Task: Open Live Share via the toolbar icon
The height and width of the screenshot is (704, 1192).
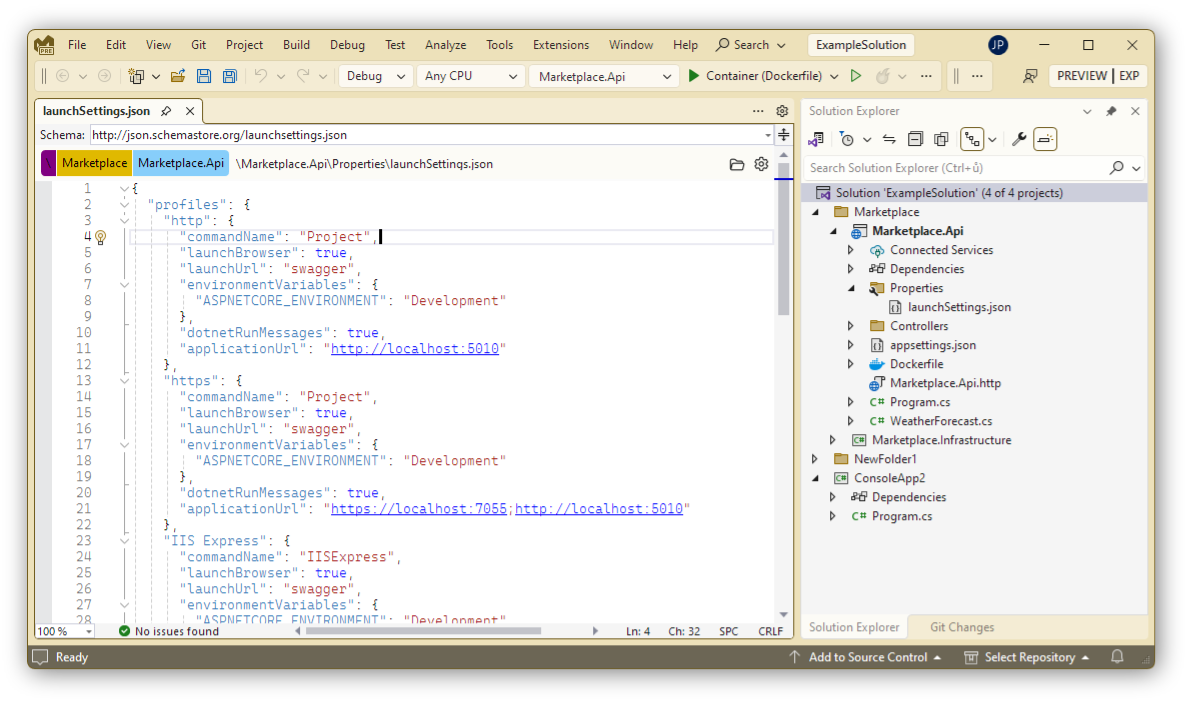Action: tap(1029, 76)
